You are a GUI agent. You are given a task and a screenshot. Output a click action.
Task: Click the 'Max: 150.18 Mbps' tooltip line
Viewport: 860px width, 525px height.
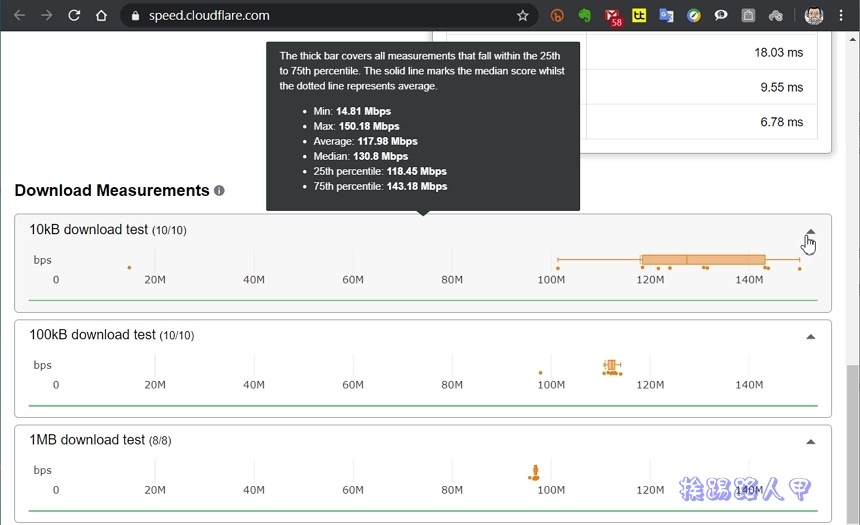(x=356, y=126)
